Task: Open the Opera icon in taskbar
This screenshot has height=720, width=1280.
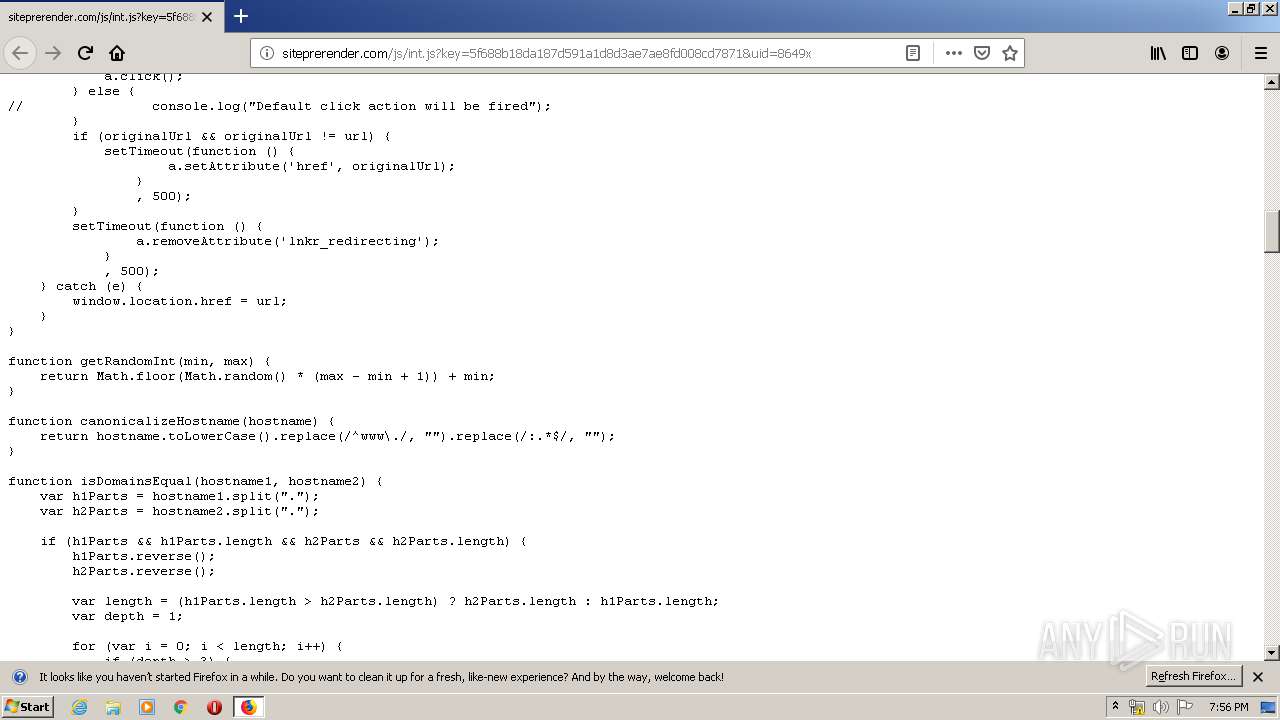Action: (214, 707)
